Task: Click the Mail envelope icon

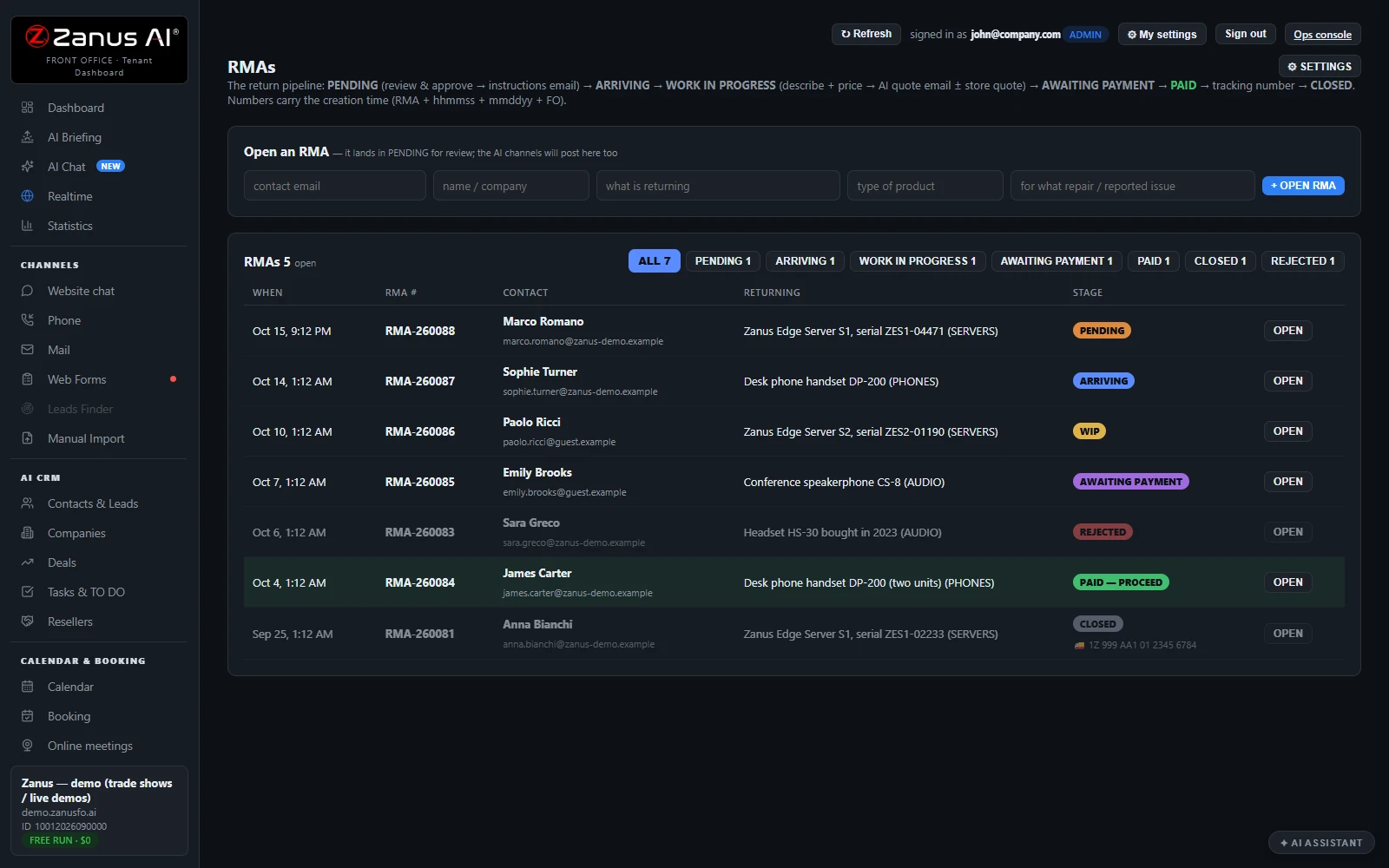Action: point(27,350)
